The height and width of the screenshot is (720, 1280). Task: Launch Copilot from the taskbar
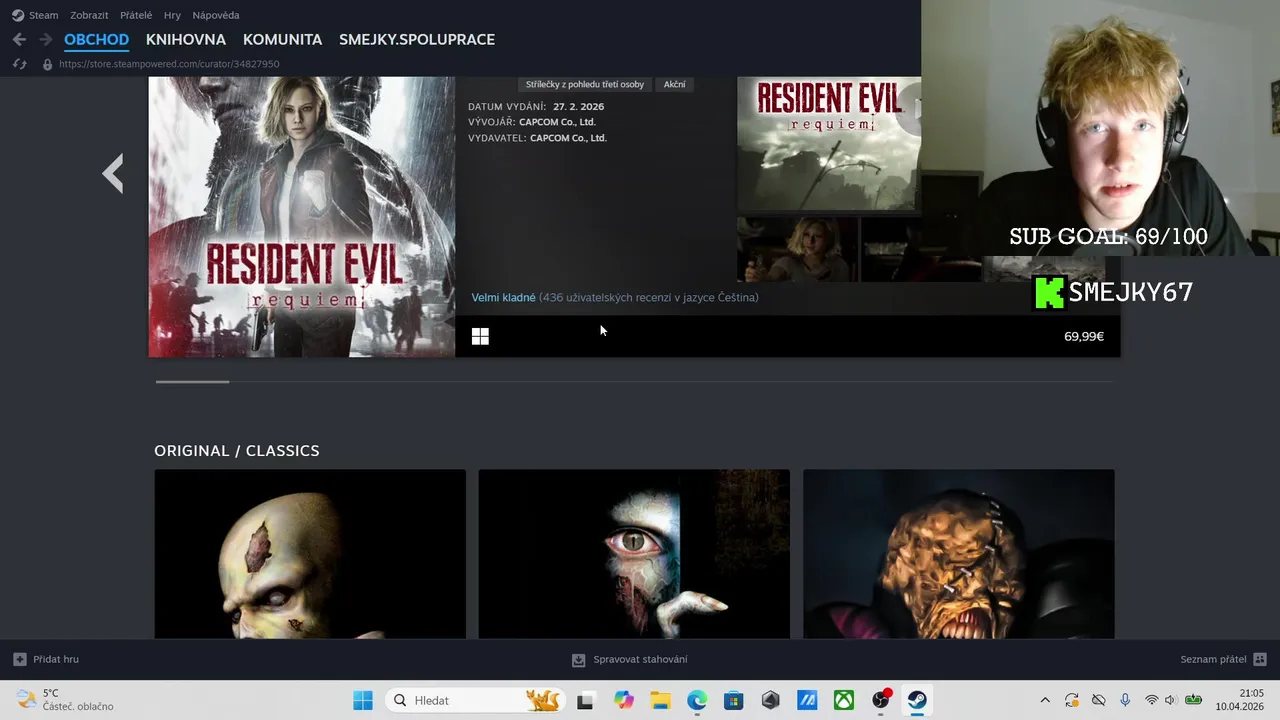(624, 700)
